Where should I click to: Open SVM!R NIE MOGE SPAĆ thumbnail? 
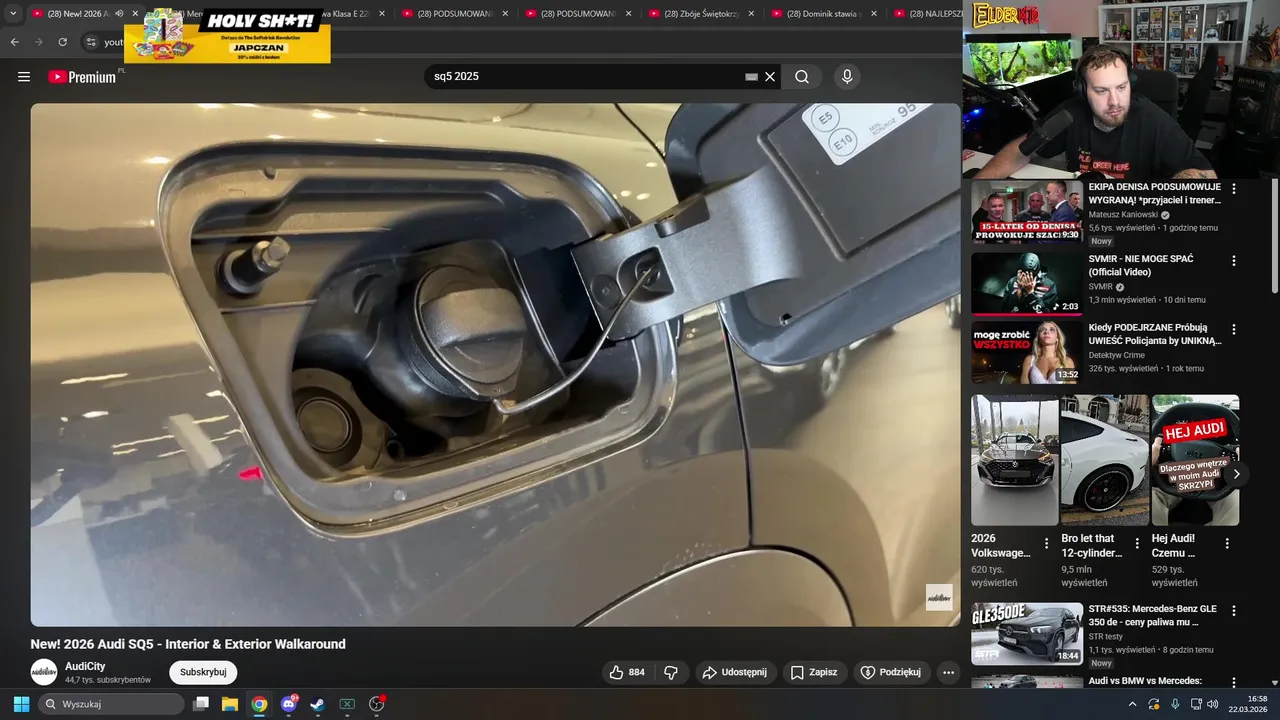point(1027,283)
